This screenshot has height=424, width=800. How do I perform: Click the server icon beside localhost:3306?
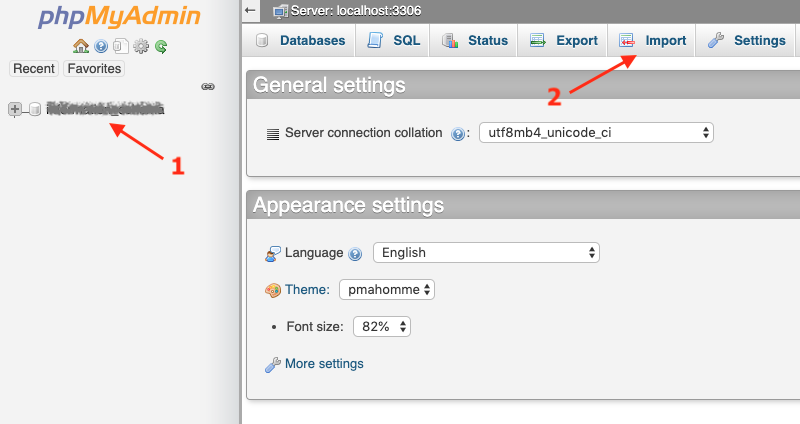[x=280, y=11]
